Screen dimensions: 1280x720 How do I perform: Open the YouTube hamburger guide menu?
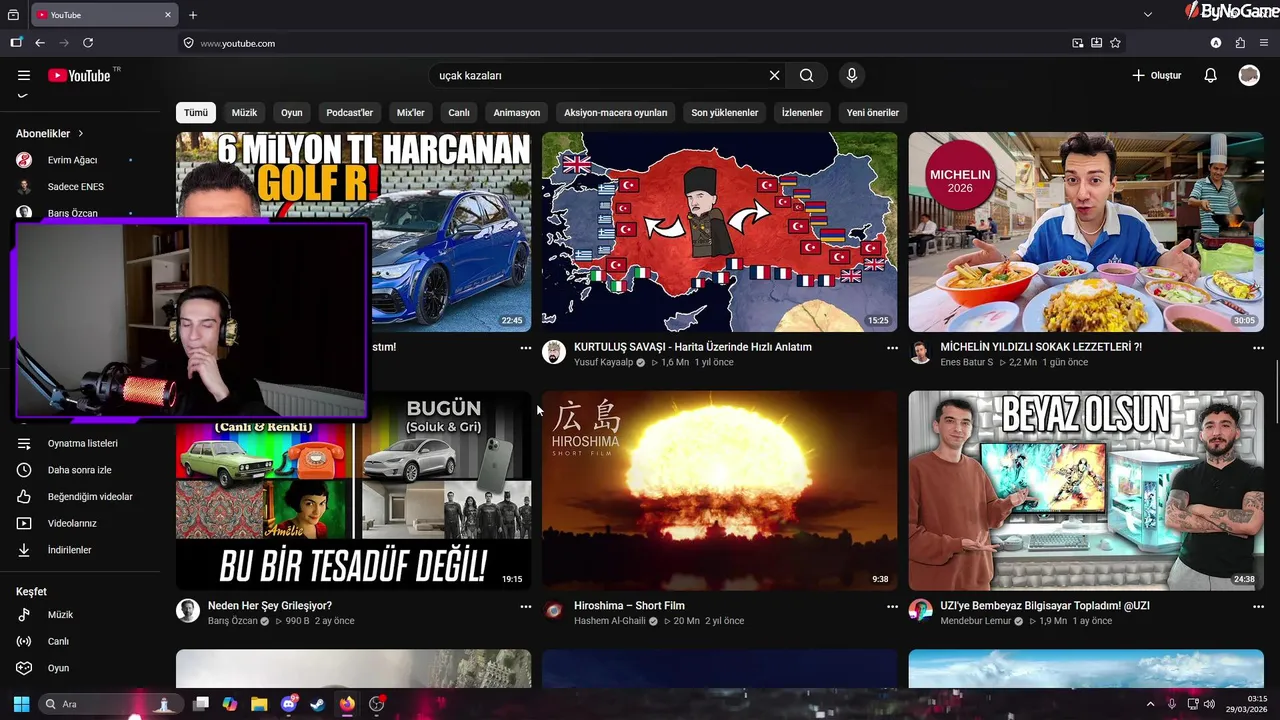click(24, 75)
